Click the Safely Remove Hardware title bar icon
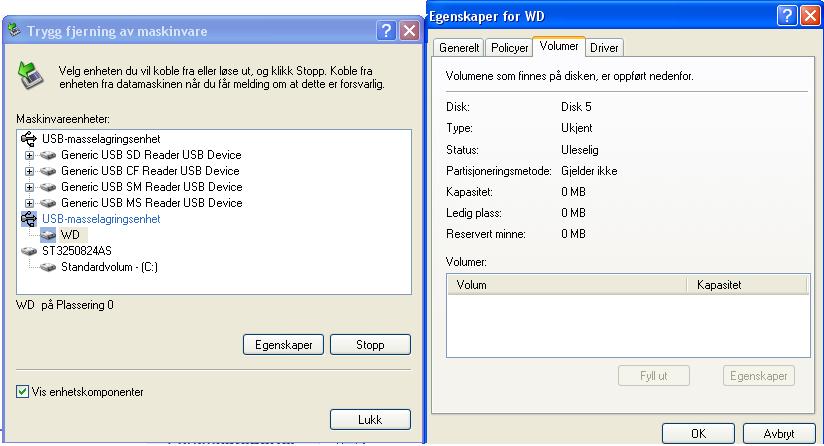 [14, 30]
